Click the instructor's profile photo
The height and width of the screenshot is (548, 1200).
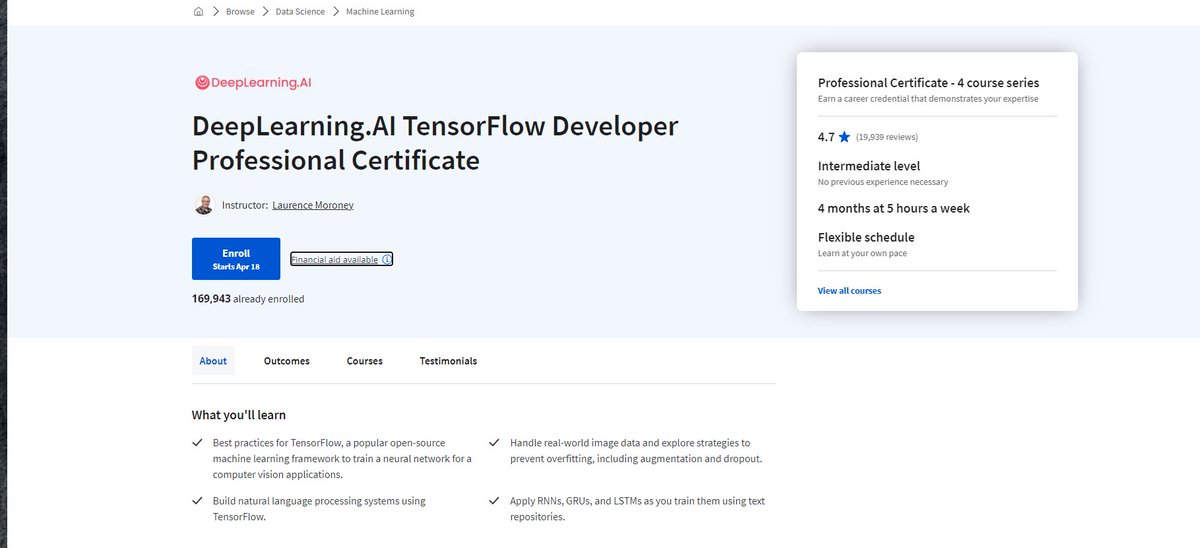203,205
